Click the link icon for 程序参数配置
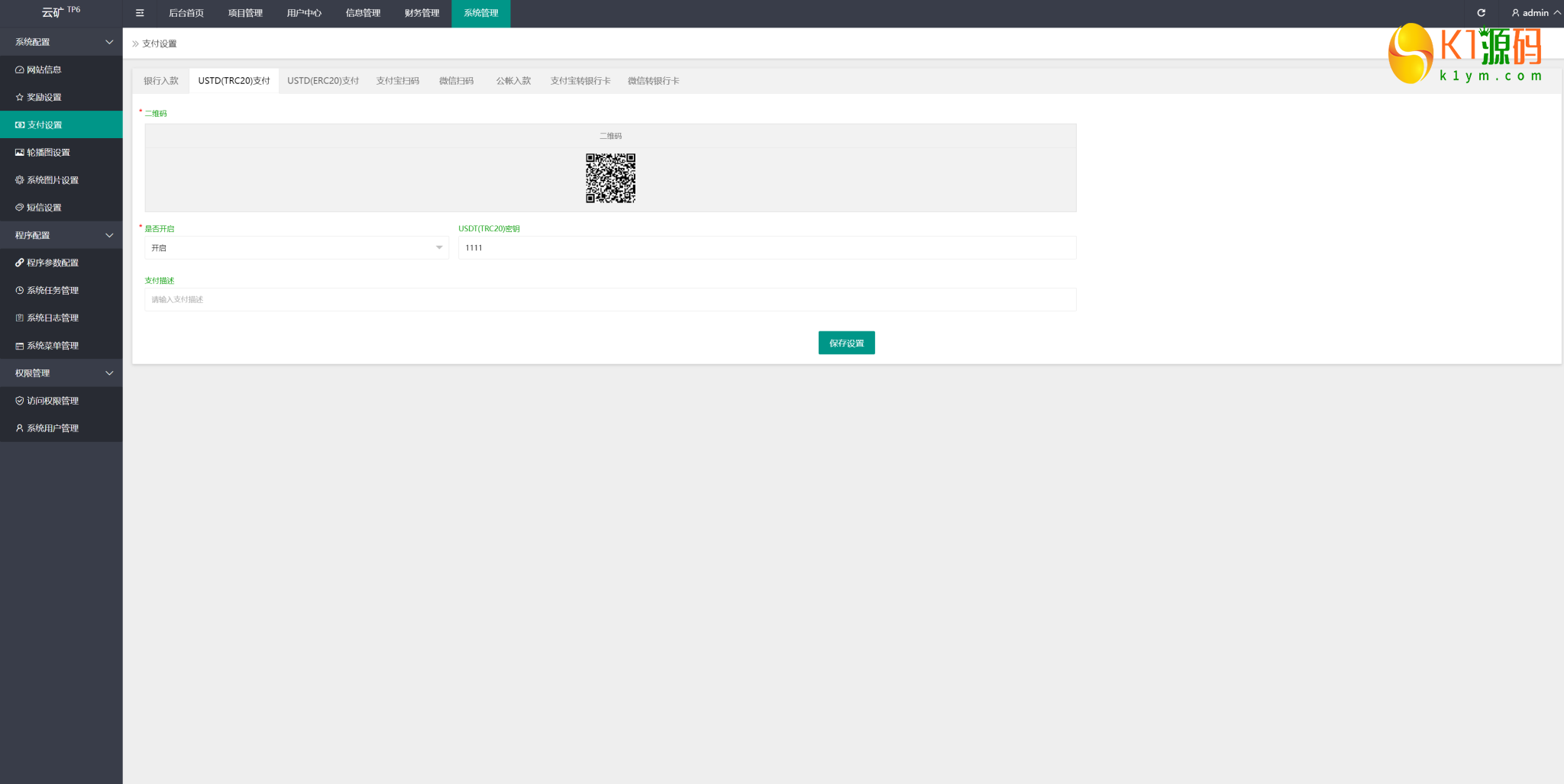Image resolution: width=1564 pixels, height=784 pixels. pyautogui.click(x=20, y=263)
